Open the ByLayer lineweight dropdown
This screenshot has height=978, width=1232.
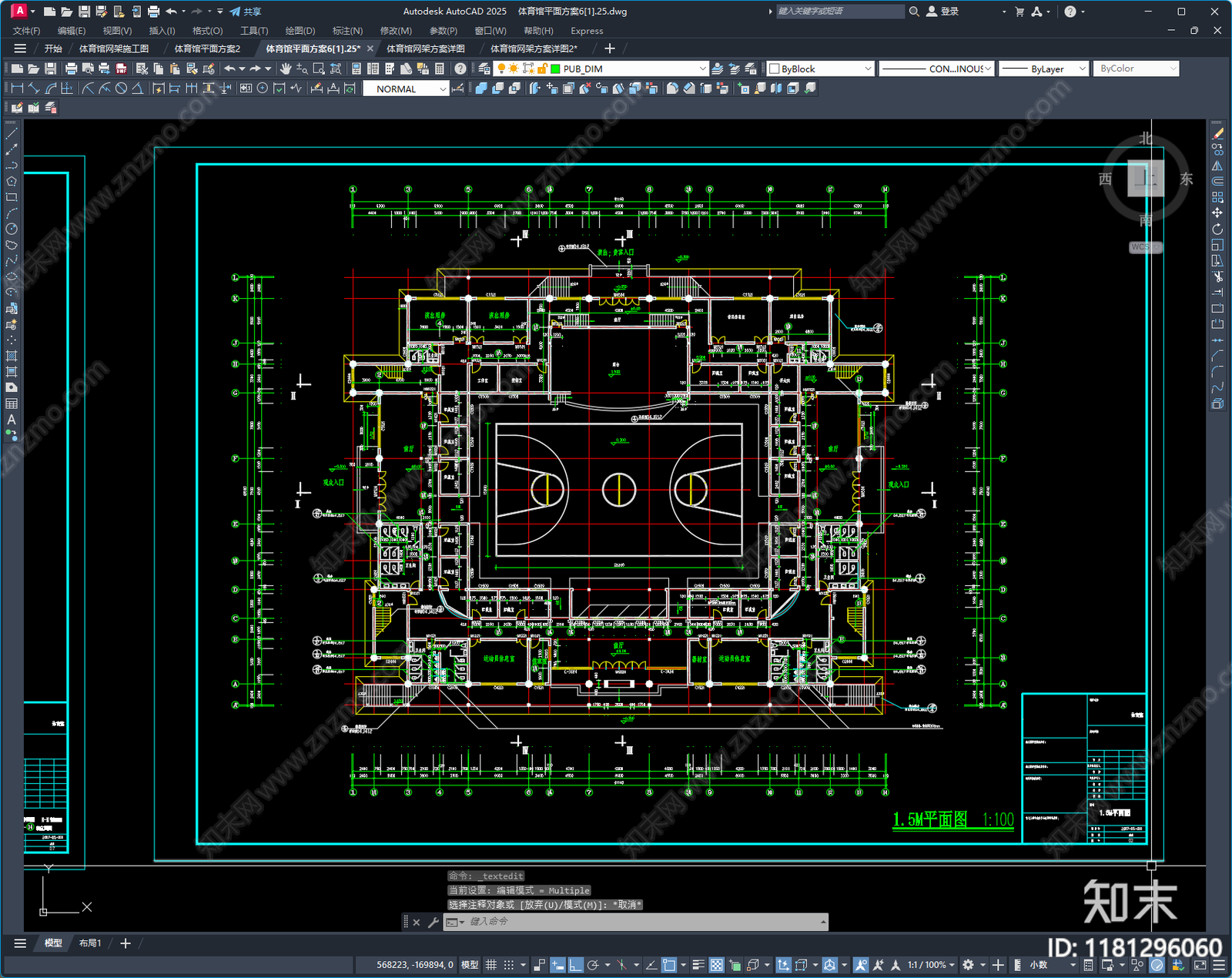(x=1082, y=69)
